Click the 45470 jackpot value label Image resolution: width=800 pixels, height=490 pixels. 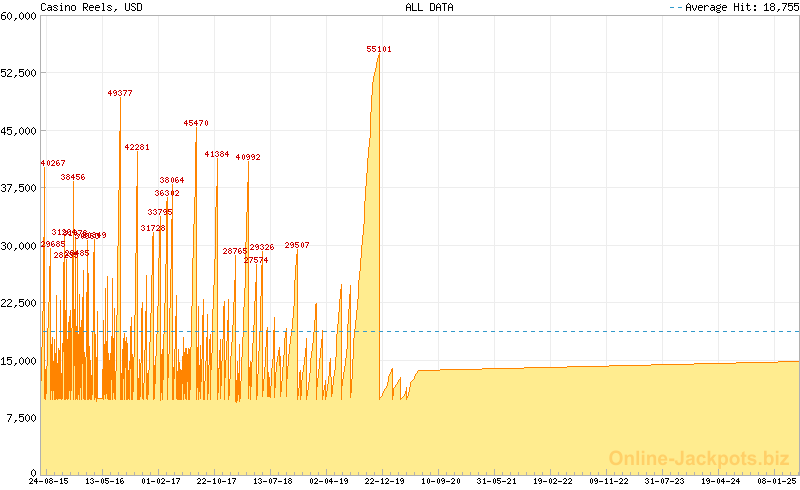click(196, 123)
